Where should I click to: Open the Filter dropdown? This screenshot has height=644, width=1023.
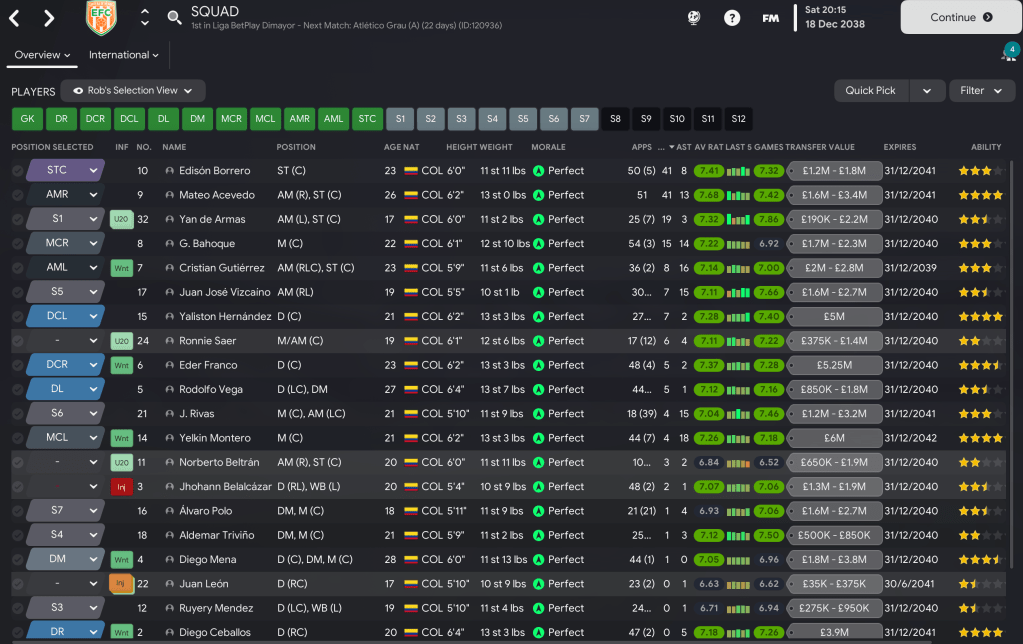coord(981,91)
